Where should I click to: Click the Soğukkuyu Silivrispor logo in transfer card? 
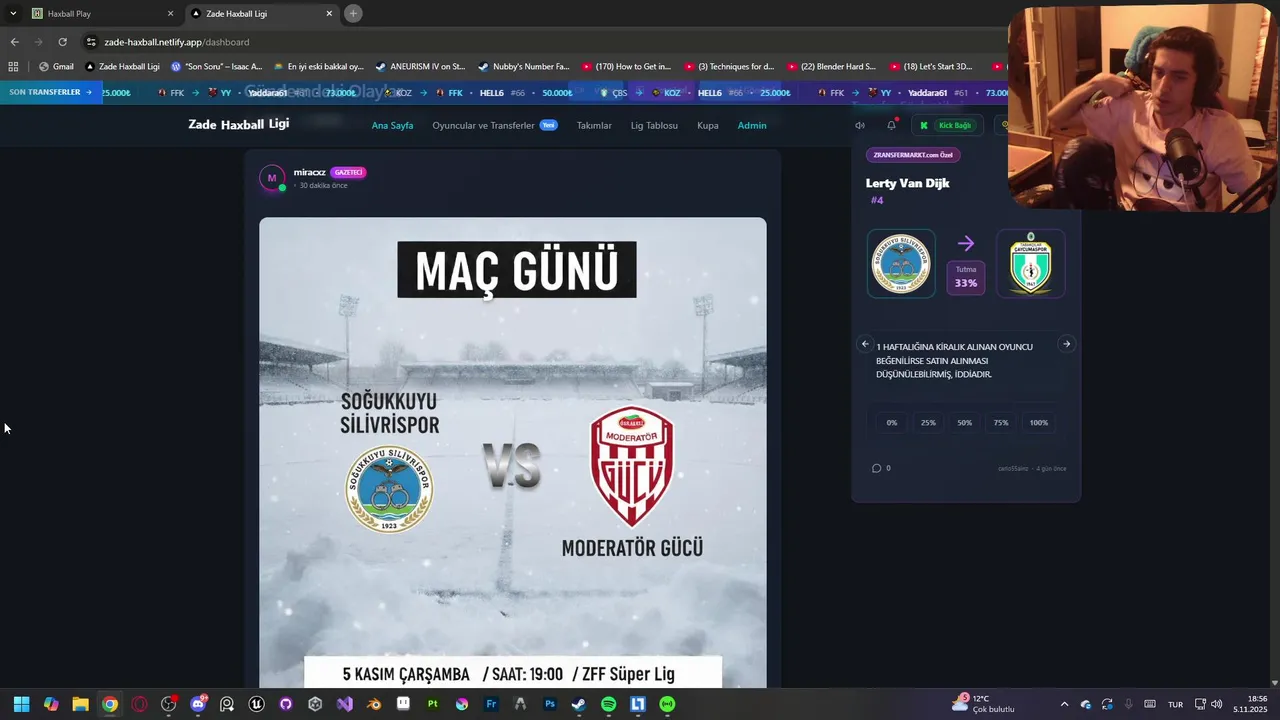901,263
